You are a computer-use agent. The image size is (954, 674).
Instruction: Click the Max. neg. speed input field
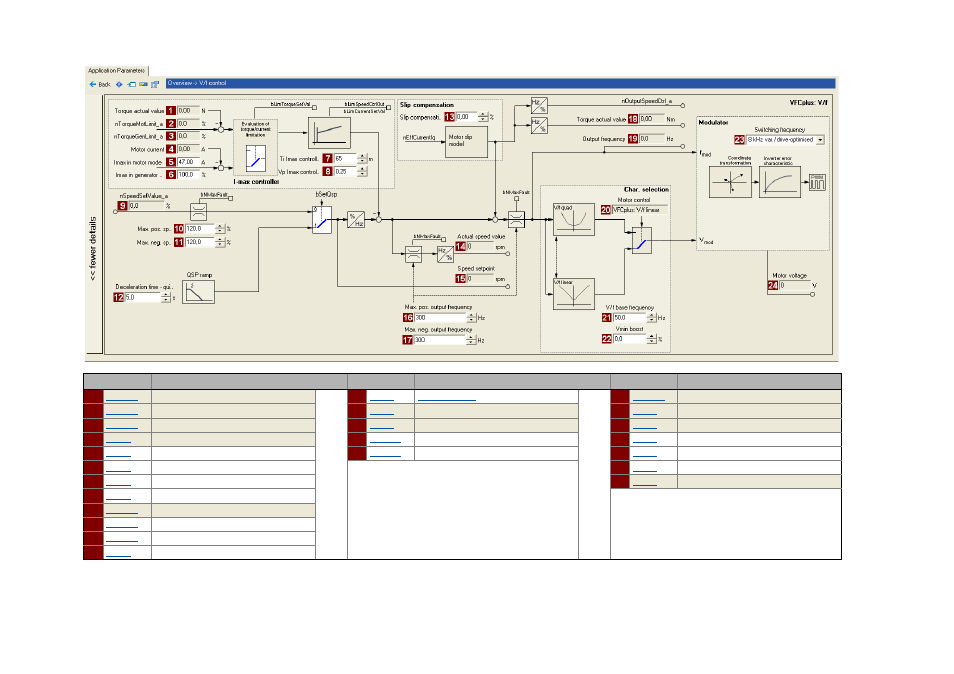click(200, 242)
